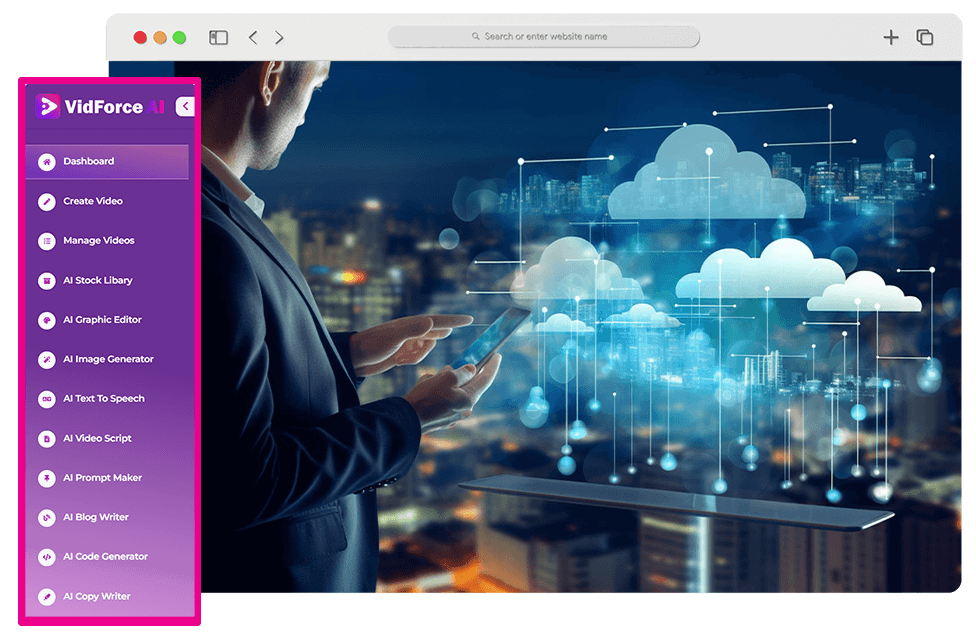Collapse the sidebar using the chevron button
976x642 pixels.
click(184, 106)
